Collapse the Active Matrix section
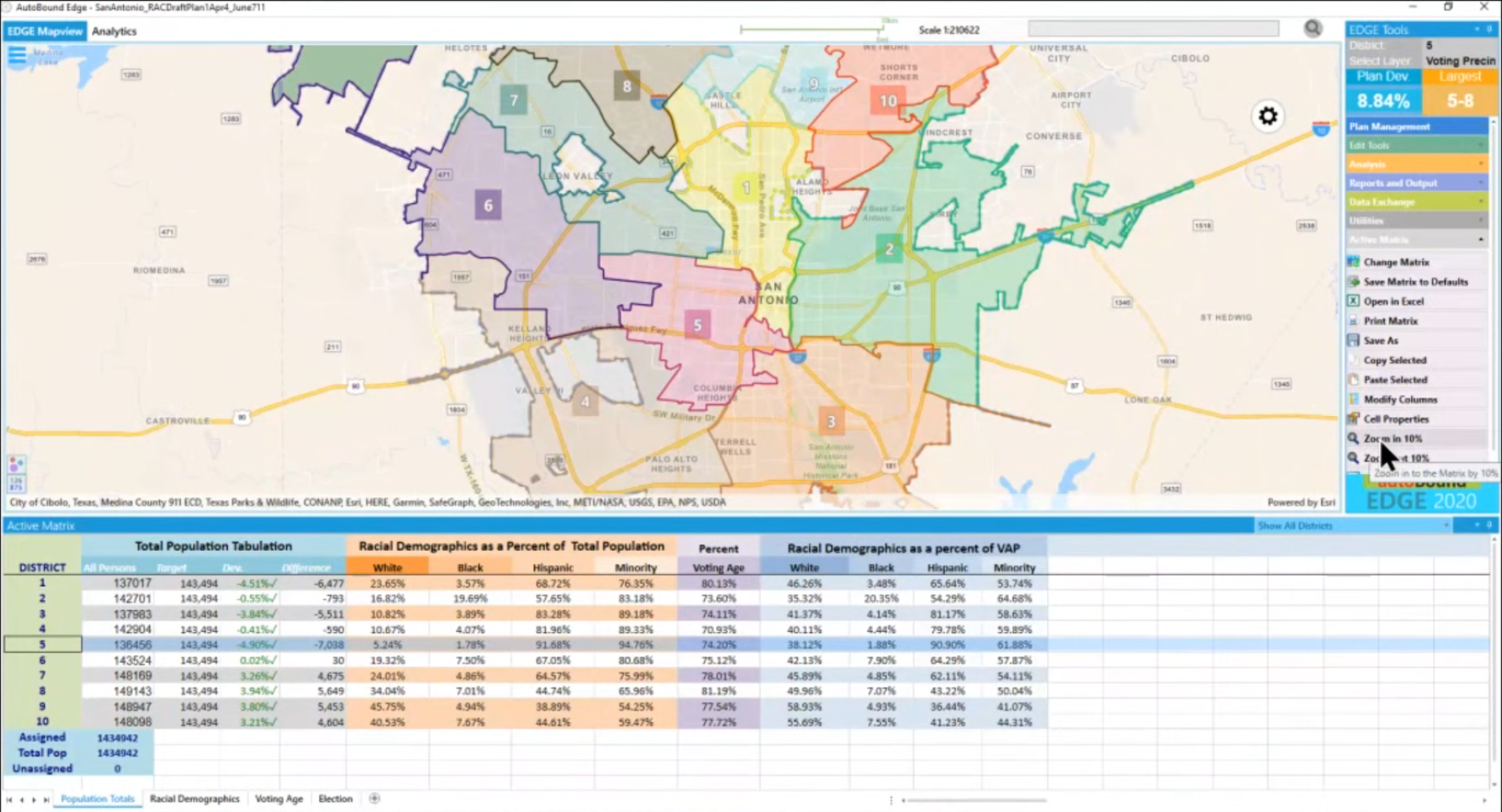Viewport: 1502px width, 812px height. [x=1480, y=240]
